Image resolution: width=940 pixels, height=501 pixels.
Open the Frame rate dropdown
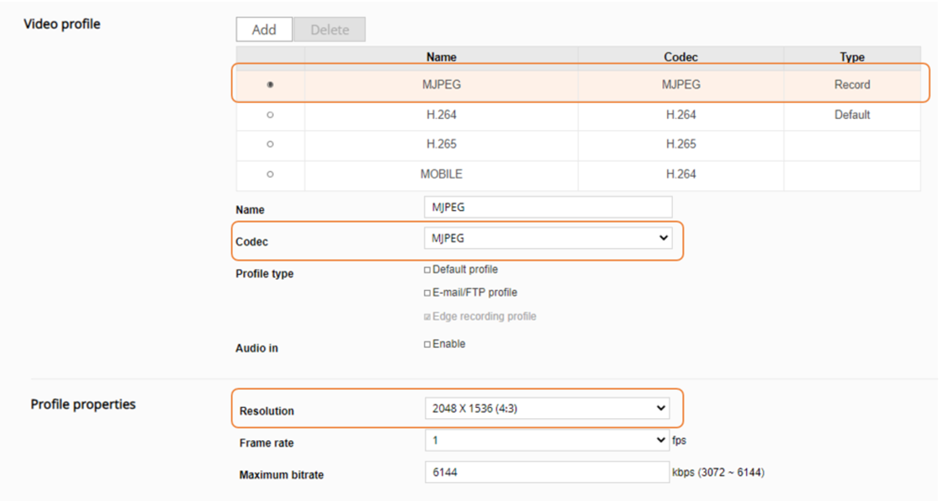tap(548, 440)
